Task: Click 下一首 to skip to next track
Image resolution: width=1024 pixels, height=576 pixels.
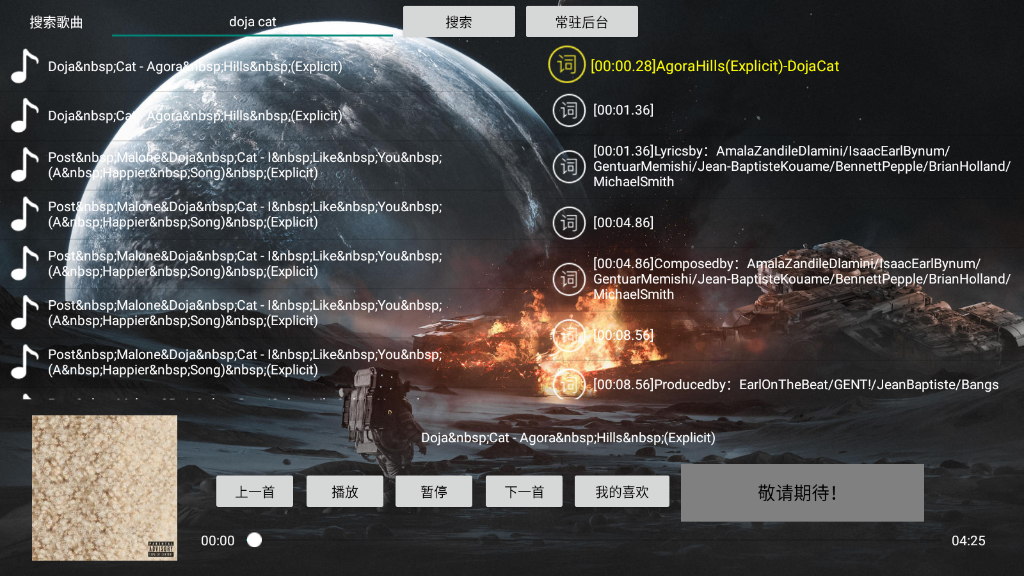Action: pyautogui.click(x=523, y=491)
